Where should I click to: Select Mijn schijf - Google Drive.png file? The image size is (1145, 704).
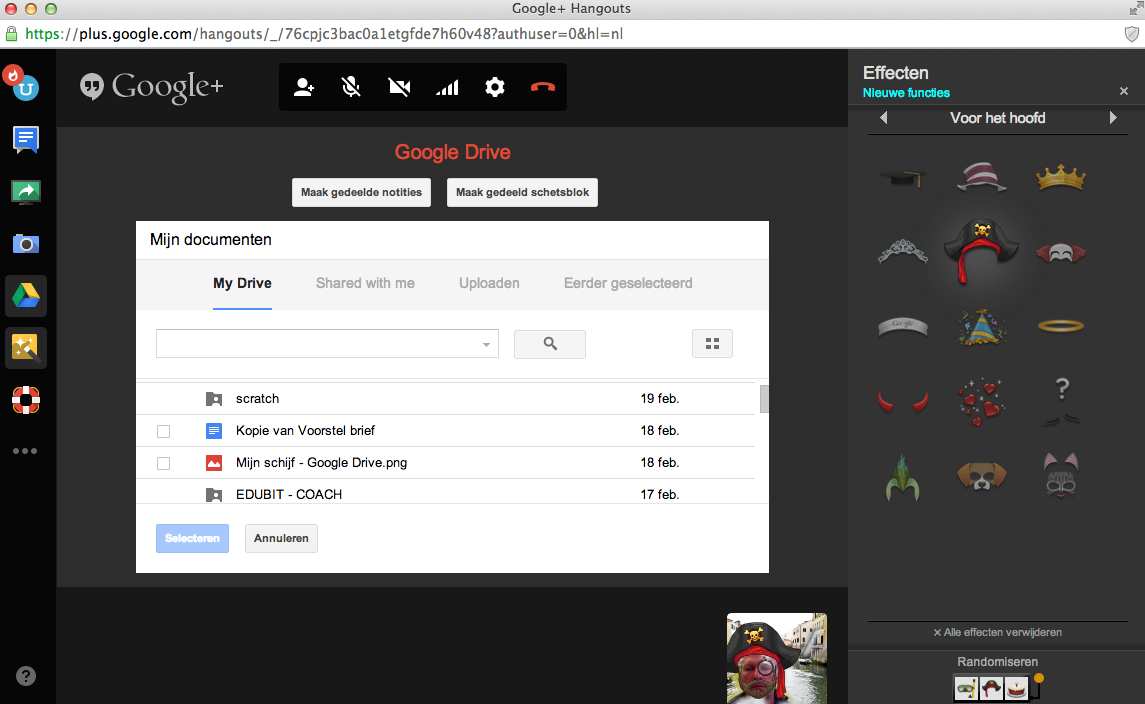pos(445,463)
